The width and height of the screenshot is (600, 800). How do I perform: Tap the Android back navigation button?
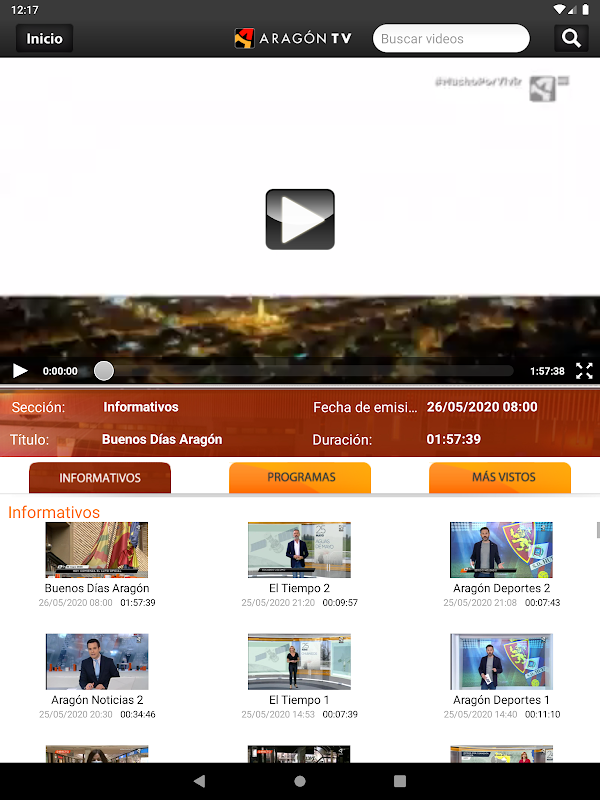click(200, 781)
